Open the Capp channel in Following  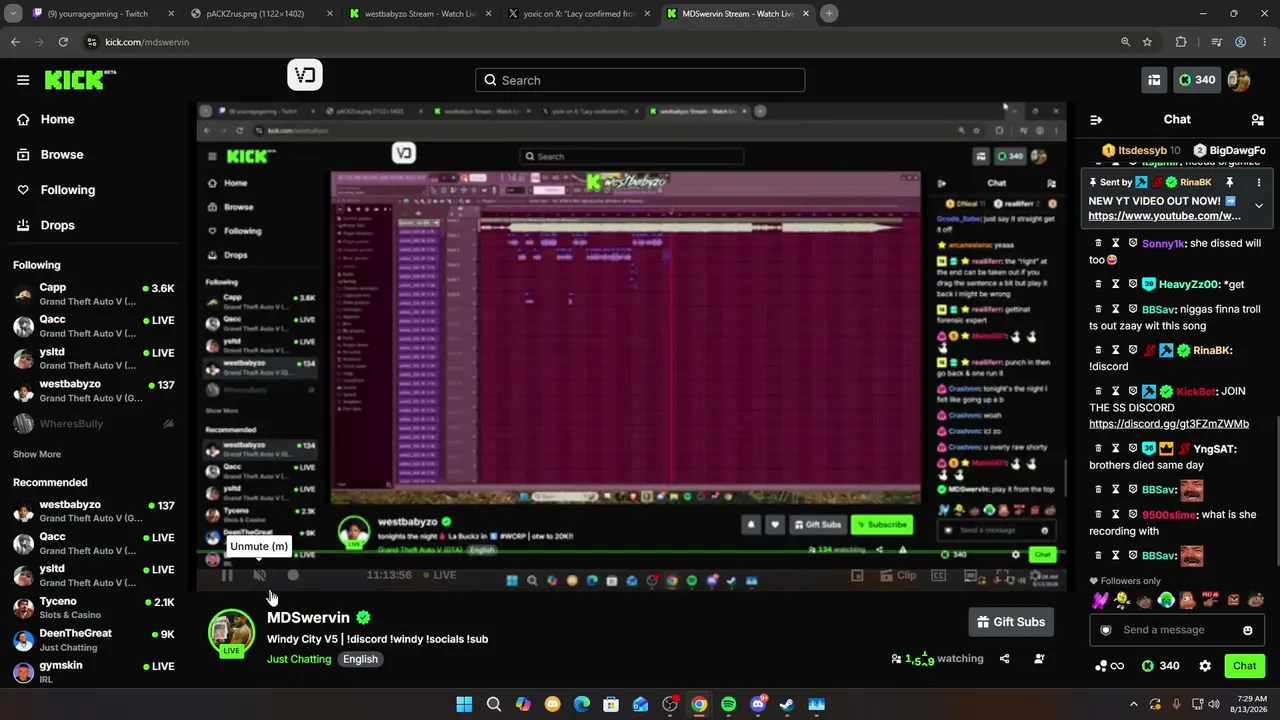click(95, 294)
